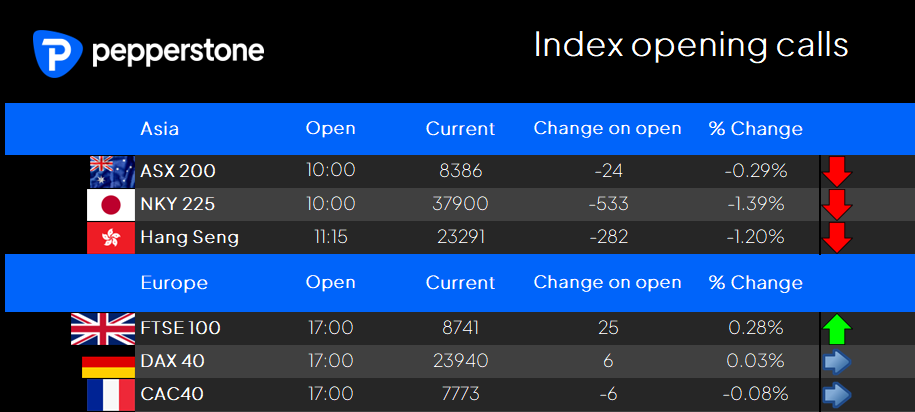Viewport: 915px width, 412px height.
Task: Click the UK flag beside FTSE 100
Action: tap(103, 329)
